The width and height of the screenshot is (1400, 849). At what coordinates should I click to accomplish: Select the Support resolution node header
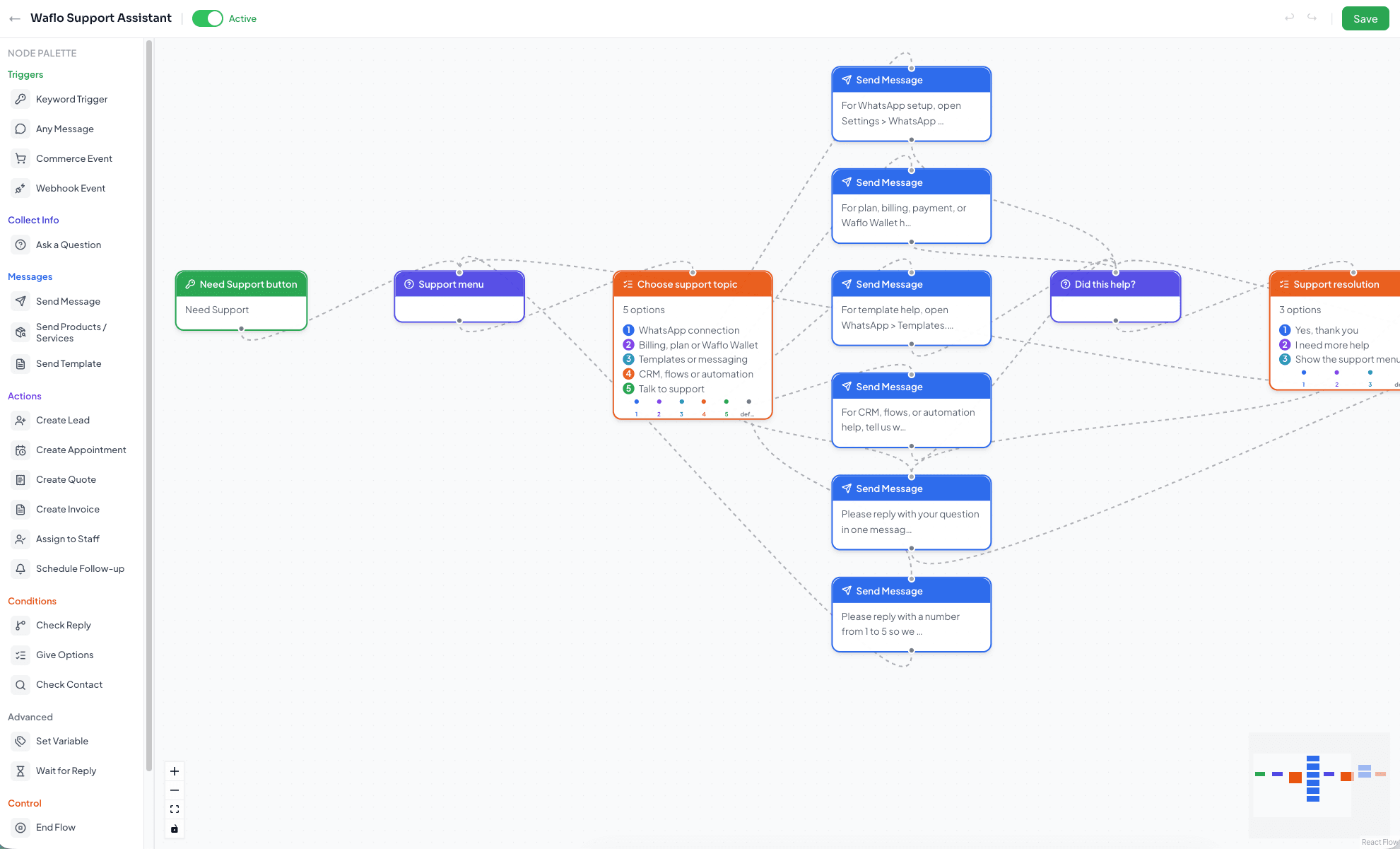[x=1334, y=284]
